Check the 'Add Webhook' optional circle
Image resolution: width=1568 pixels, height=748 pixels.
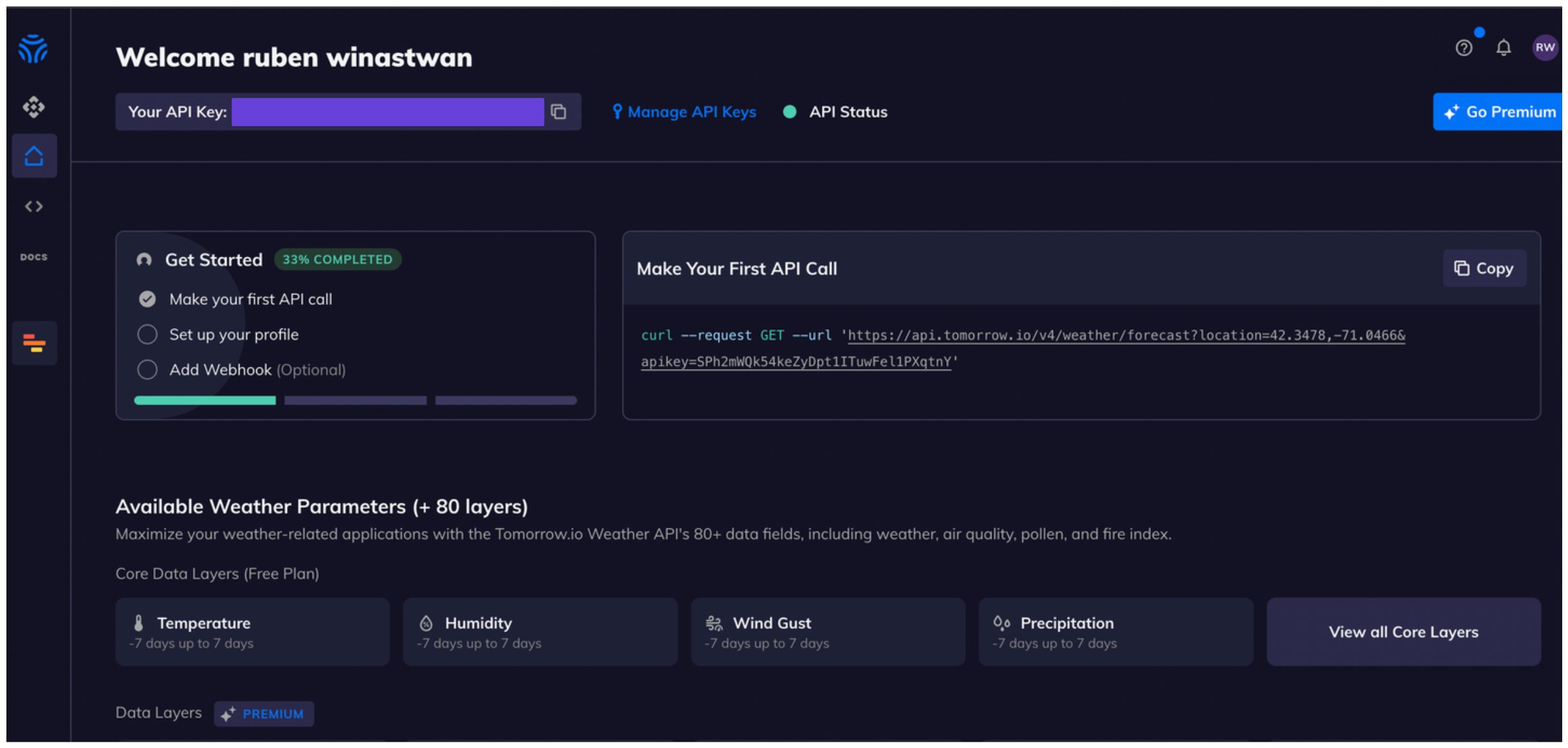click(147, 370)
